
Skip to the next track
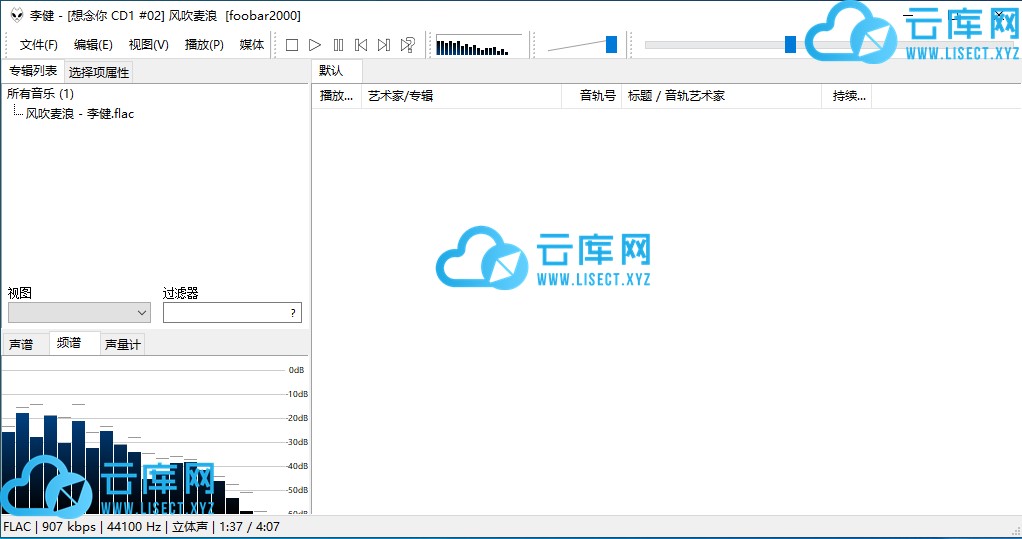click(384, 45)
